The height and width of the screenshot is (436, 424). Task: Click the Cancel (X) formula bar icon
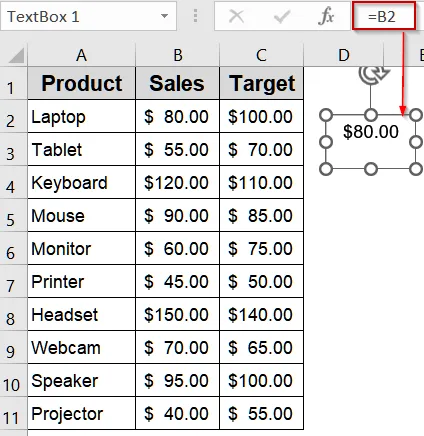click(x=236, y=16)
